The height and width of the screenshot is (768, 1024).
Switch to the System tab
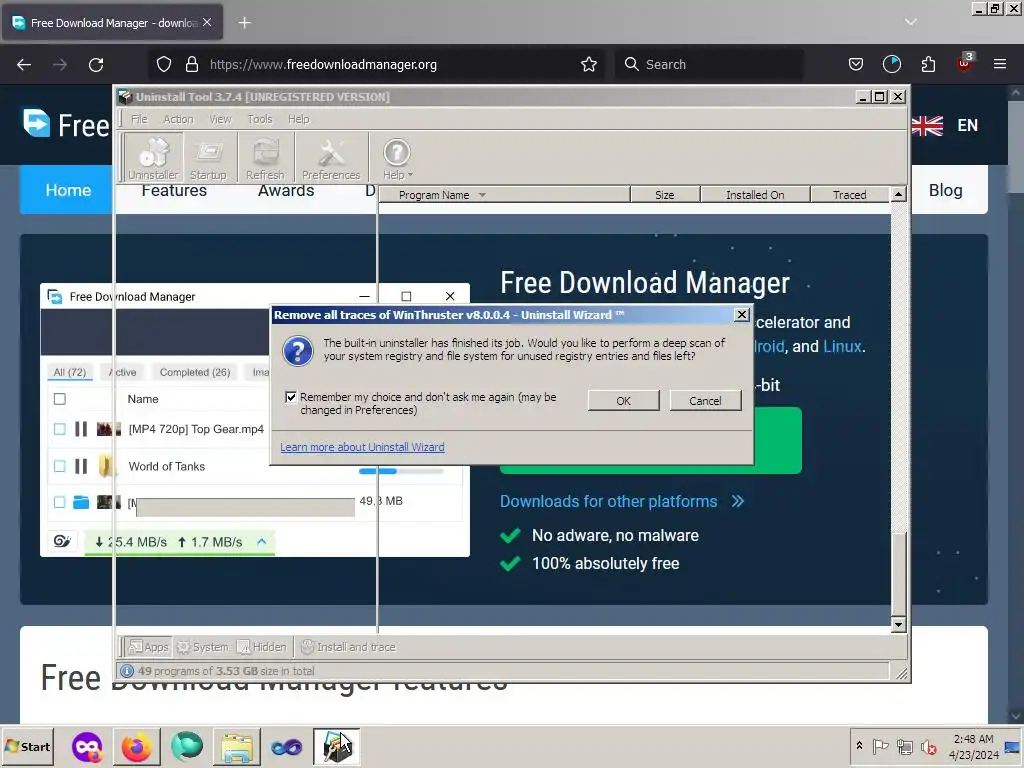[x=203, y=647]
